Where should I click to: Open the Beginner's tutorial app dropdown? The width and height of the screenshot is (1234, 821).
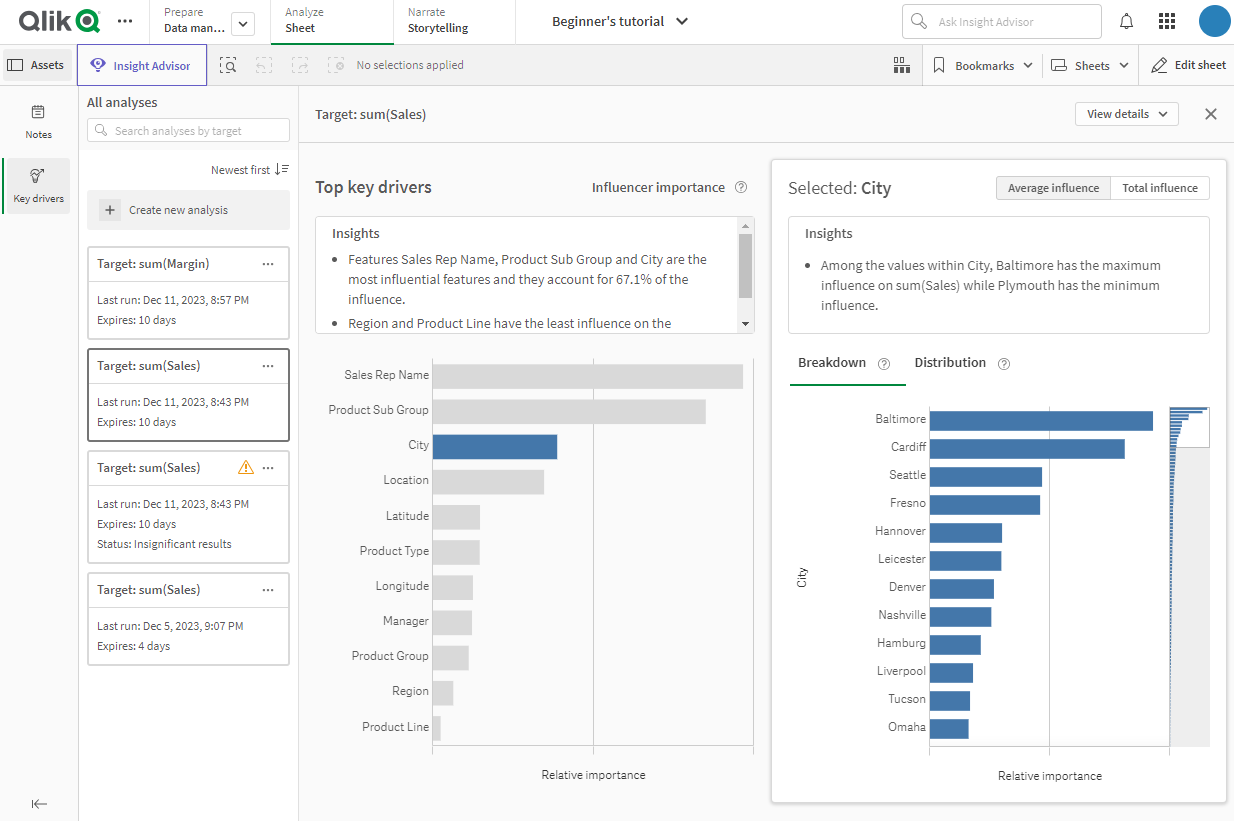[620, 20]
